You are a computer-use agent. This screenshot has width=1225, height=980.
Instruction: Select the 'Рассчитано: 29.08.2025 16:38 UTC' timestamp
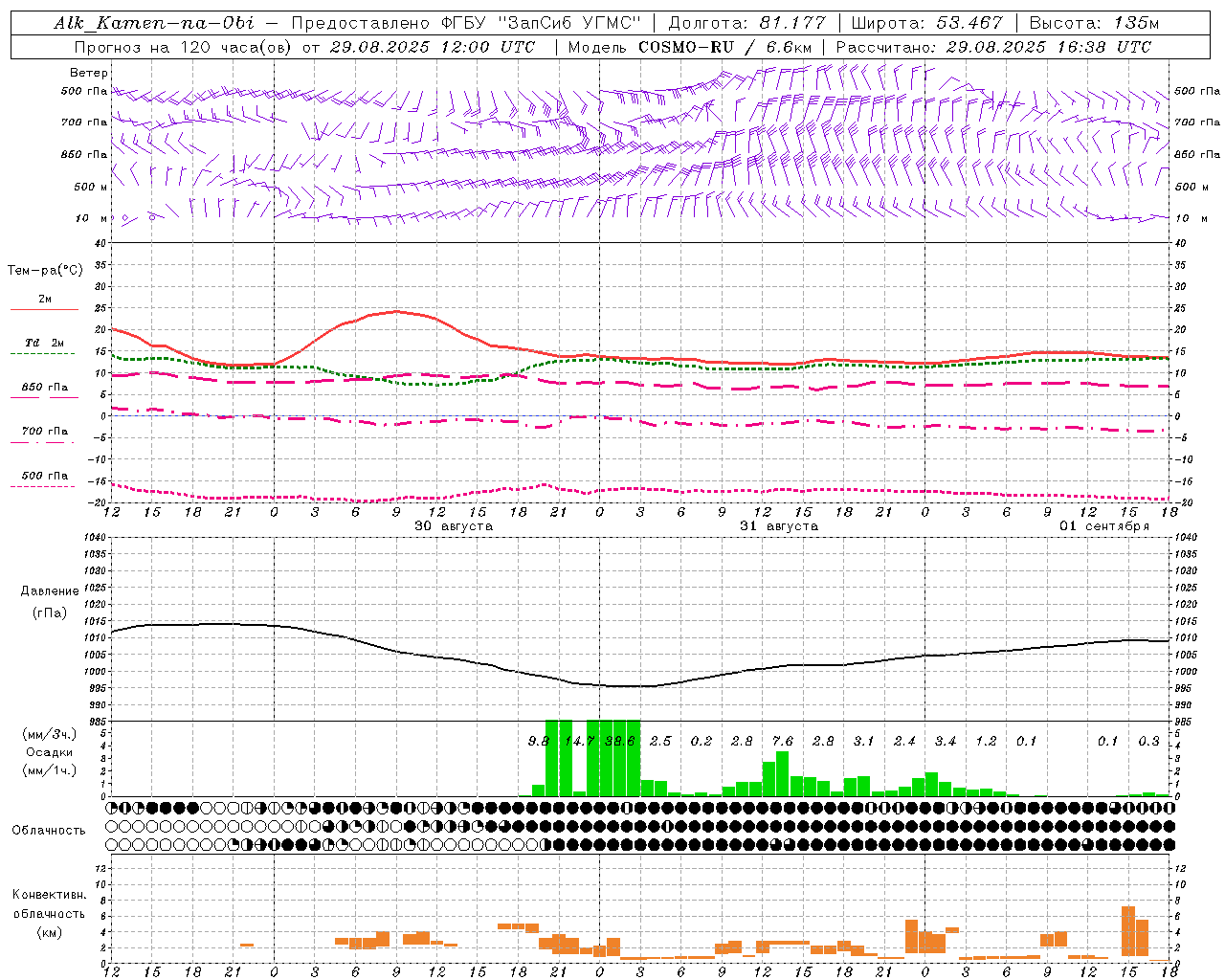[993, 47]
